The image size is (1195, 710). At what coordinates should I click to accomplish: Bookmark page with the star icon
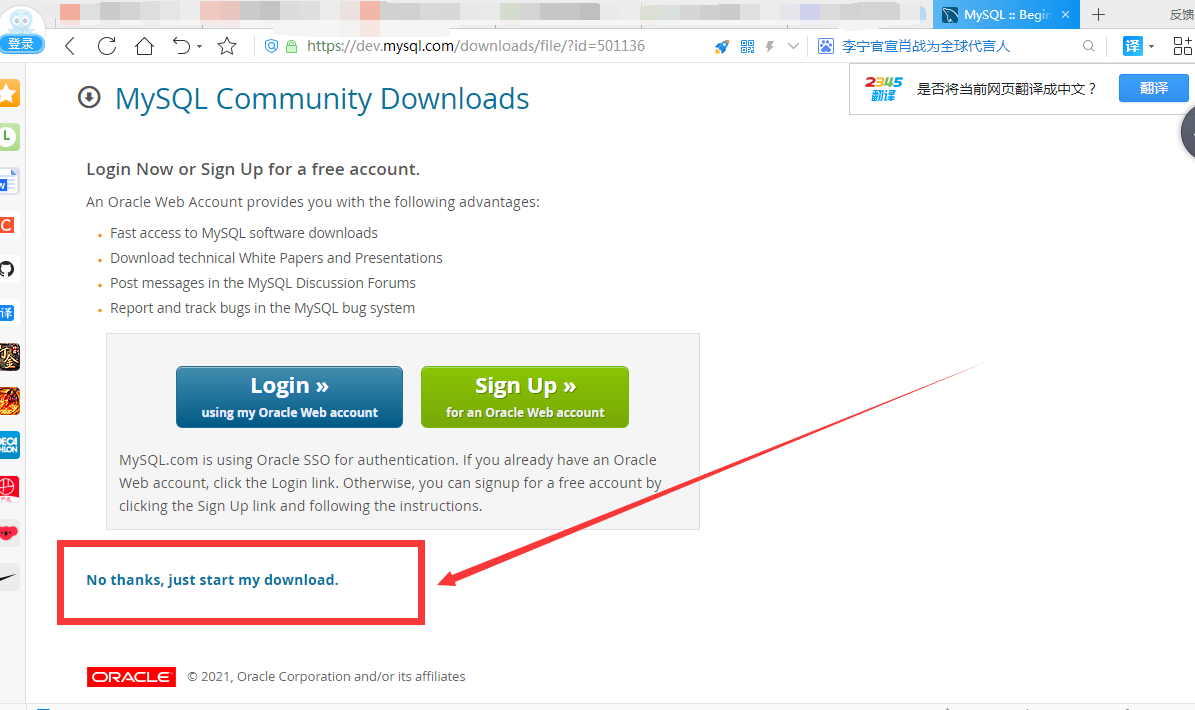(x=226, y=46)
